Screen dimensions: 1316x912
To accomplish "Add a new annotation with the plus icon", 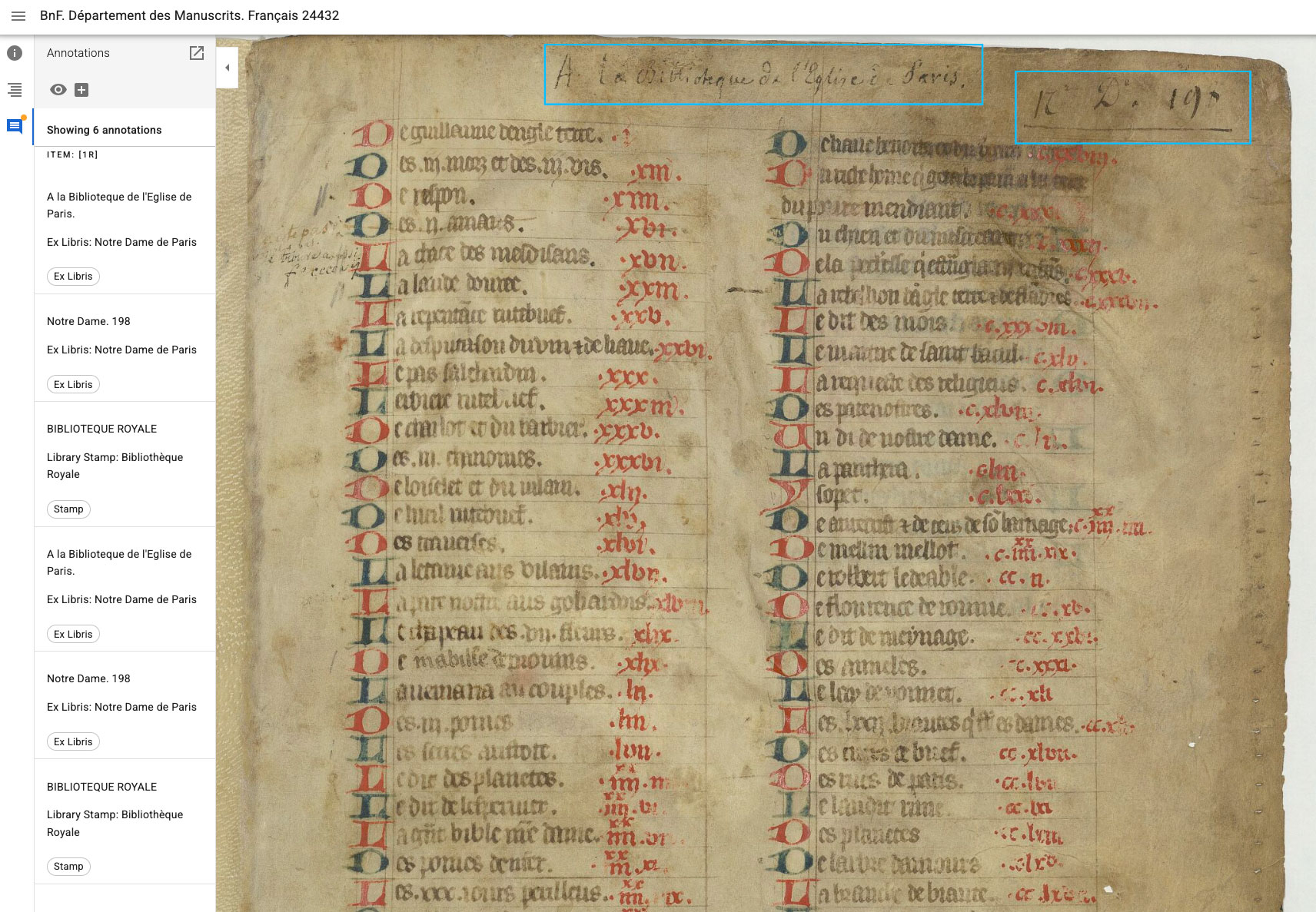I will point(83,90).
